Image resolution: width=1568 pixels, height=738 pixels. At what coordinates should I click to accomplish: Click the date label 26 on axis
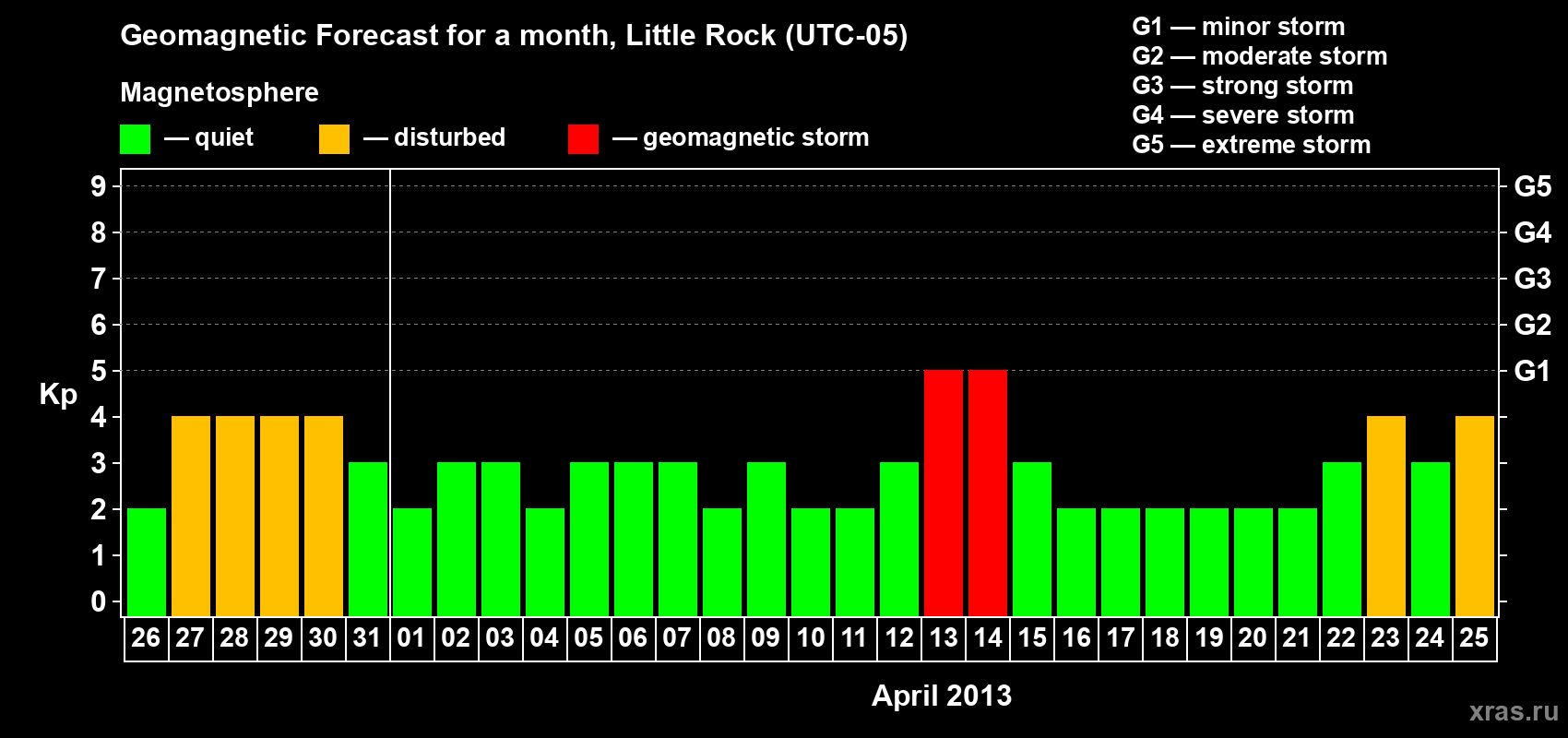(x=146, y=637)
